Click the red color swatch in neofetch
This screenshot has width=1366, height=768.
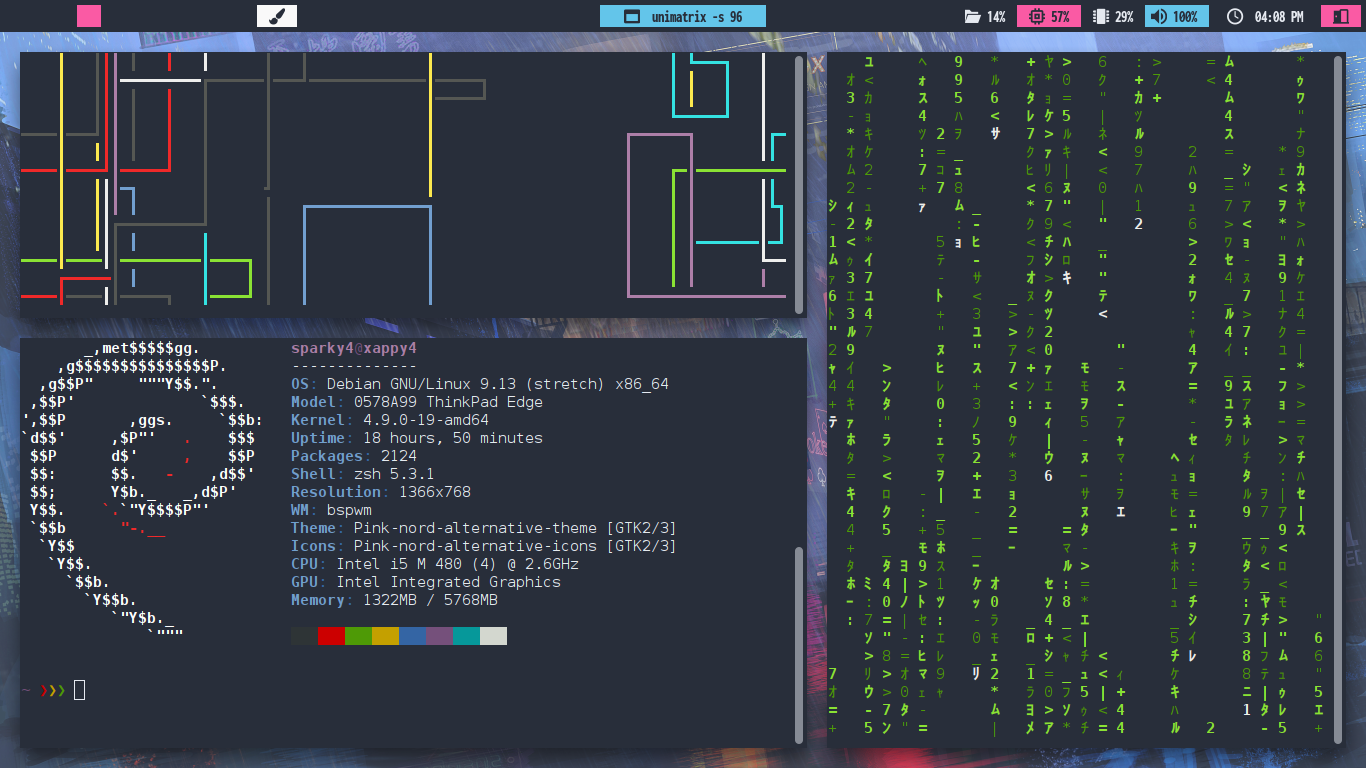click(x=331, y=636)
